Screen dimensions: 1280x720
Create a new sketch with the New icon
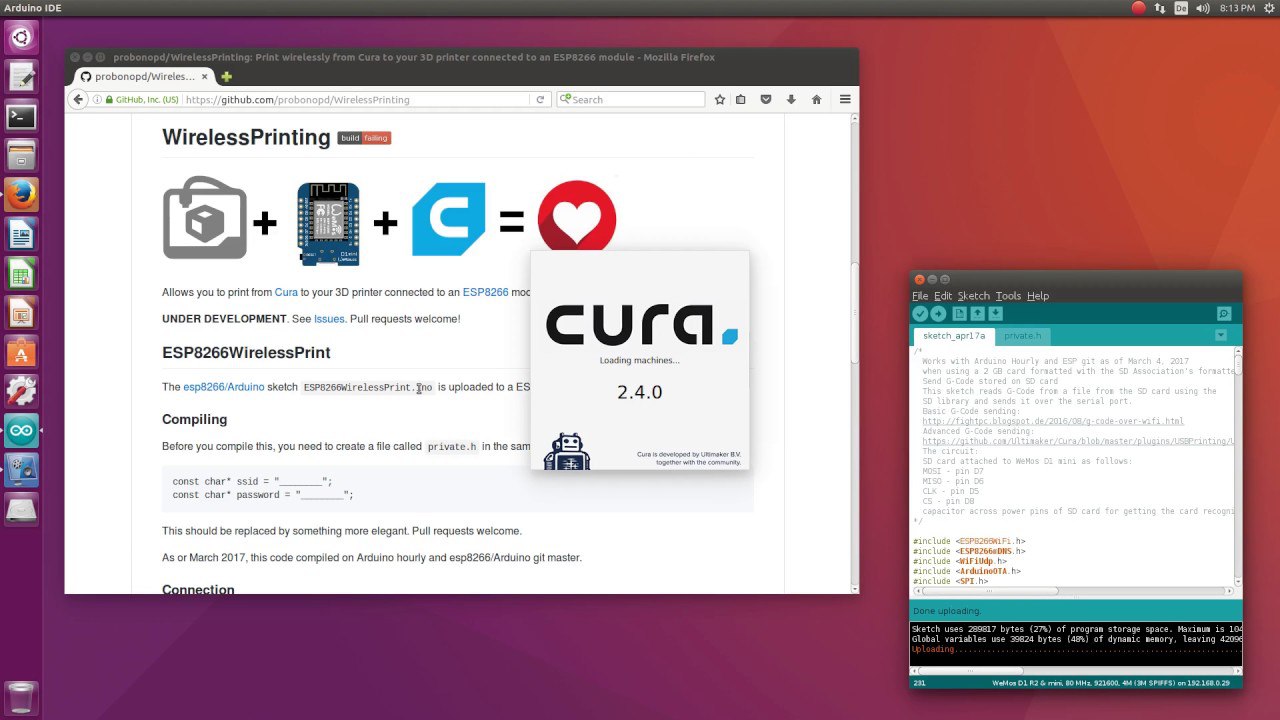click(x=960, y=314)
